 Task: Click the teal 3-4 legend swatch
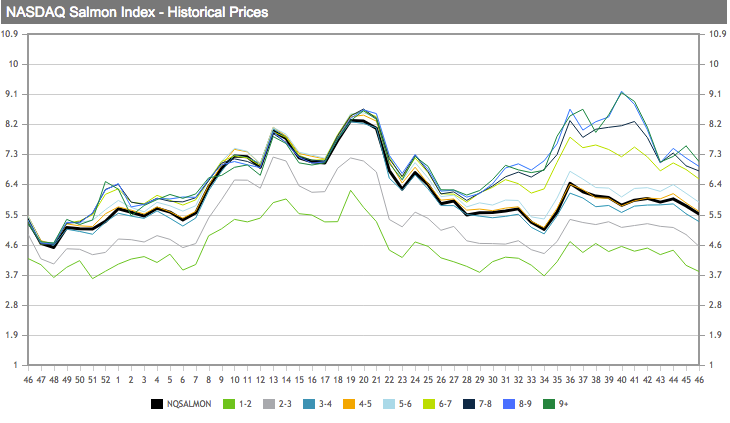(x=309, y=404)
